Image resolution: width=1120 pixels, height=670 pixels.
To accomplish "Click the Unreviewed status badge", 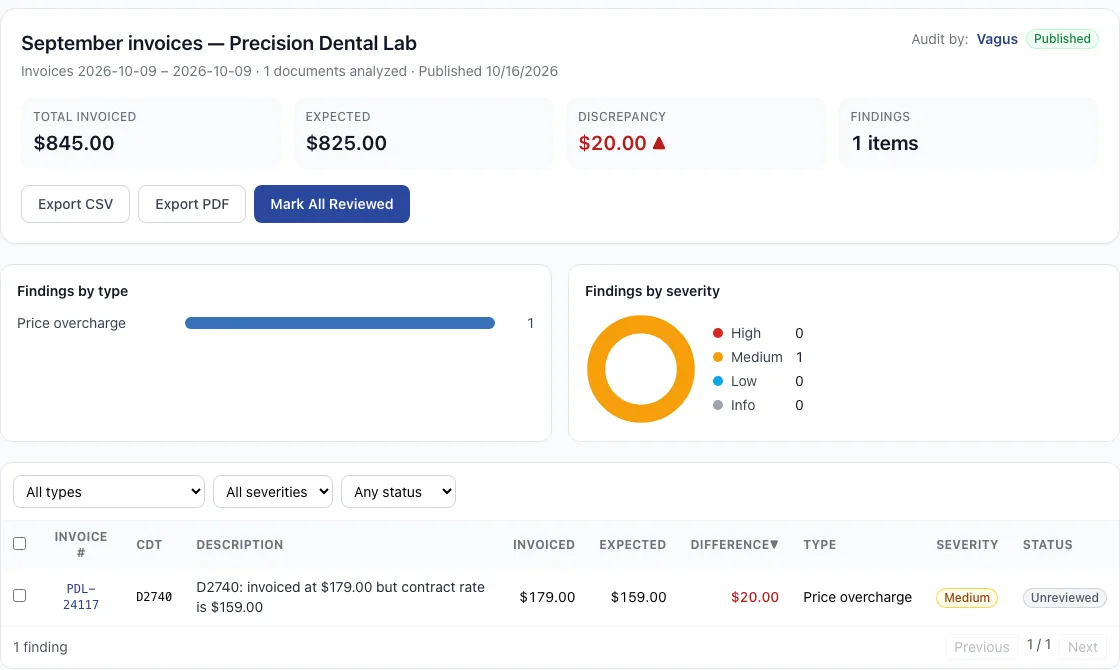I will tap(1064, 598).
